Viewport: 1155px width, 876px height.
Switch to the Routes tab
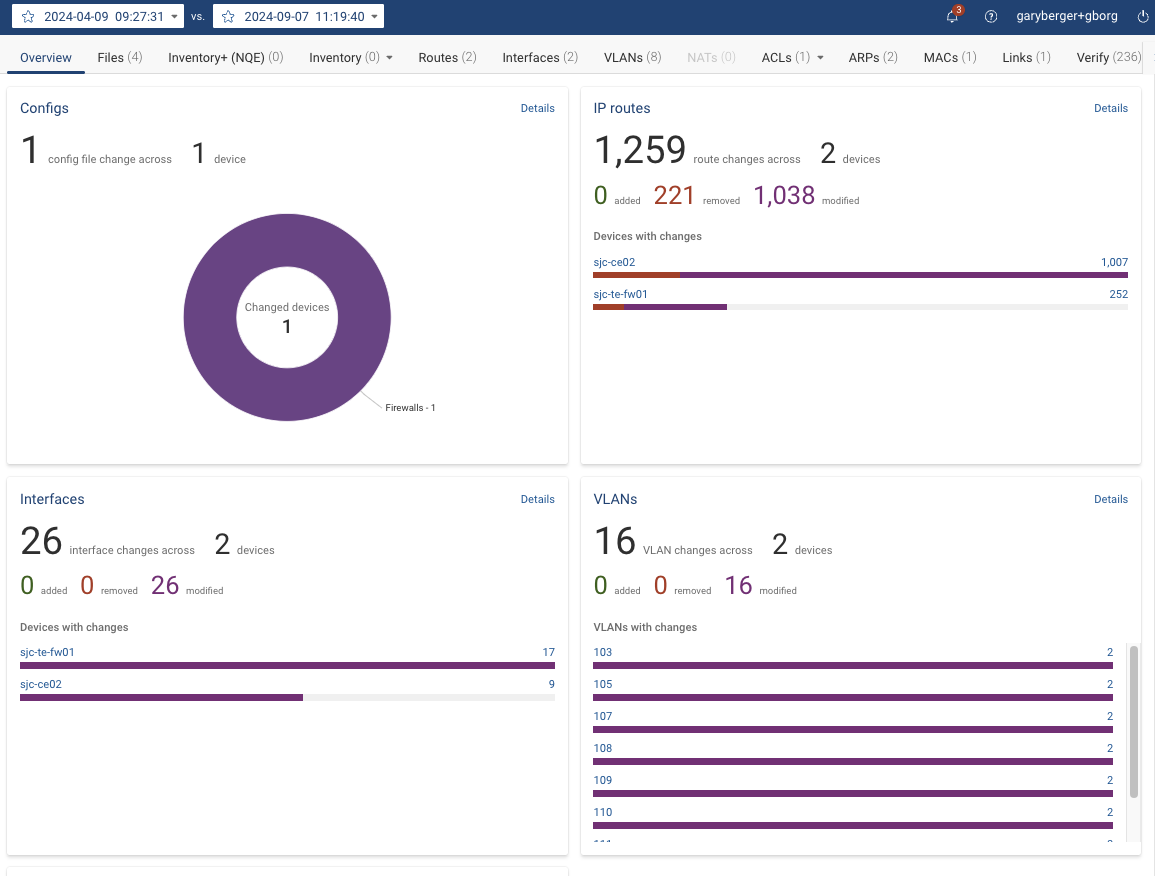[447, 58]
